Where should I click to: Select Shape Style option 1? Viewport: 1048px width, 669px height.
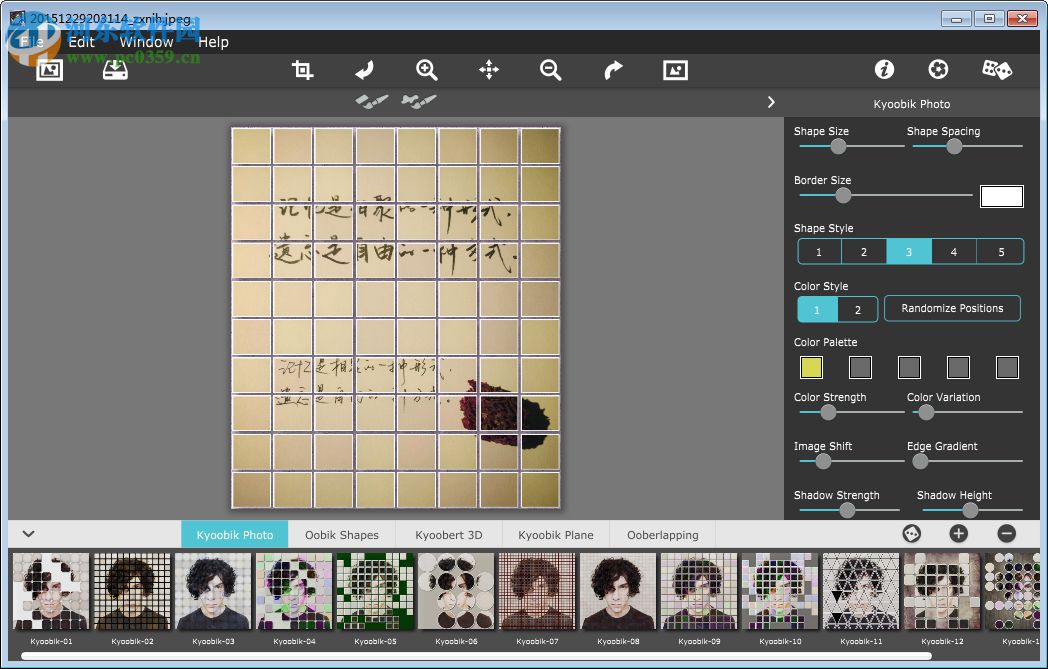tap(819, 252)
